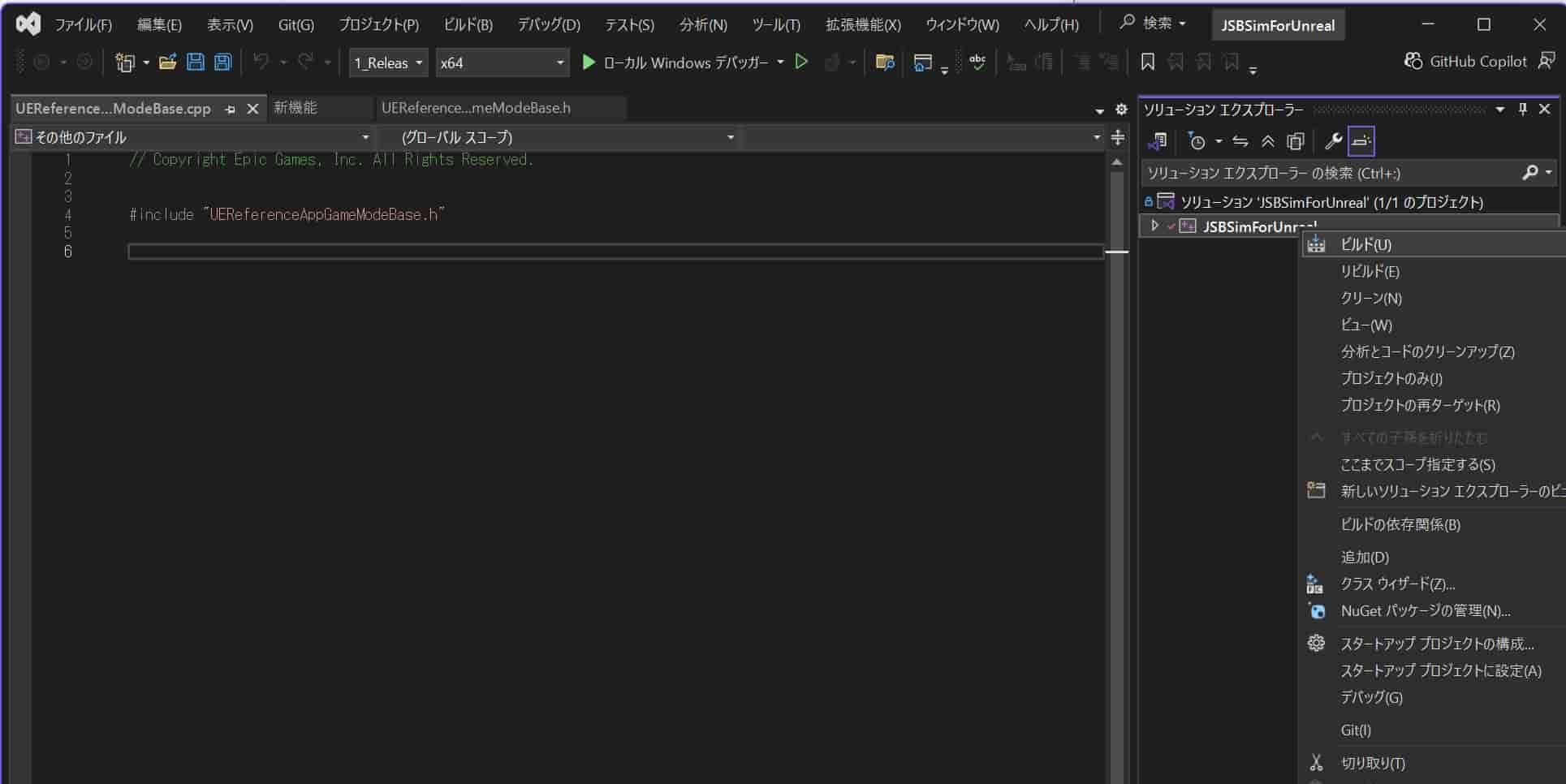Image resolution: width=1566 pixels, height=784 pixels.
Task: Open the 1_Releas configuration dropdown
Action: point(389,62)
